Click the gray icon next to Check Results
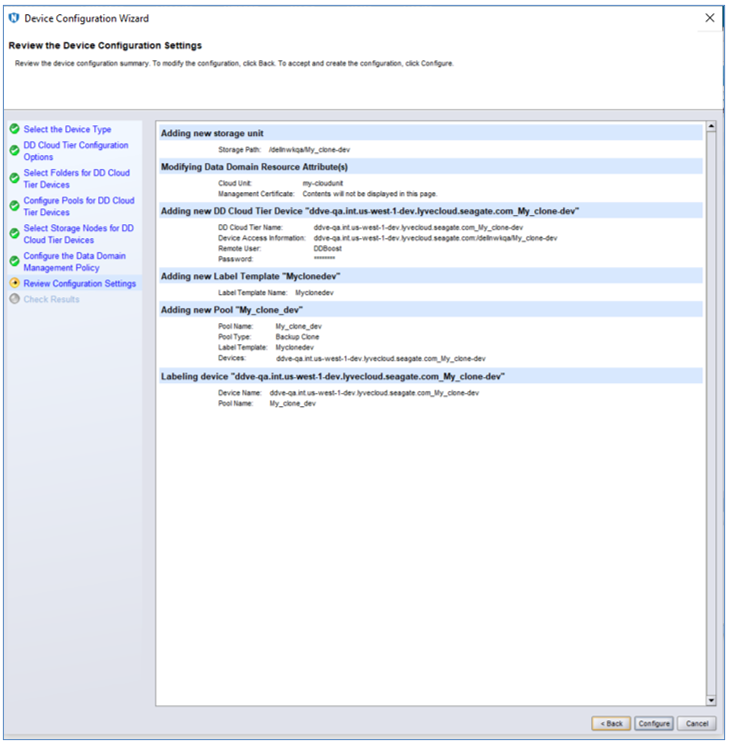Viewport: 732px width, 744px height. 14,300
